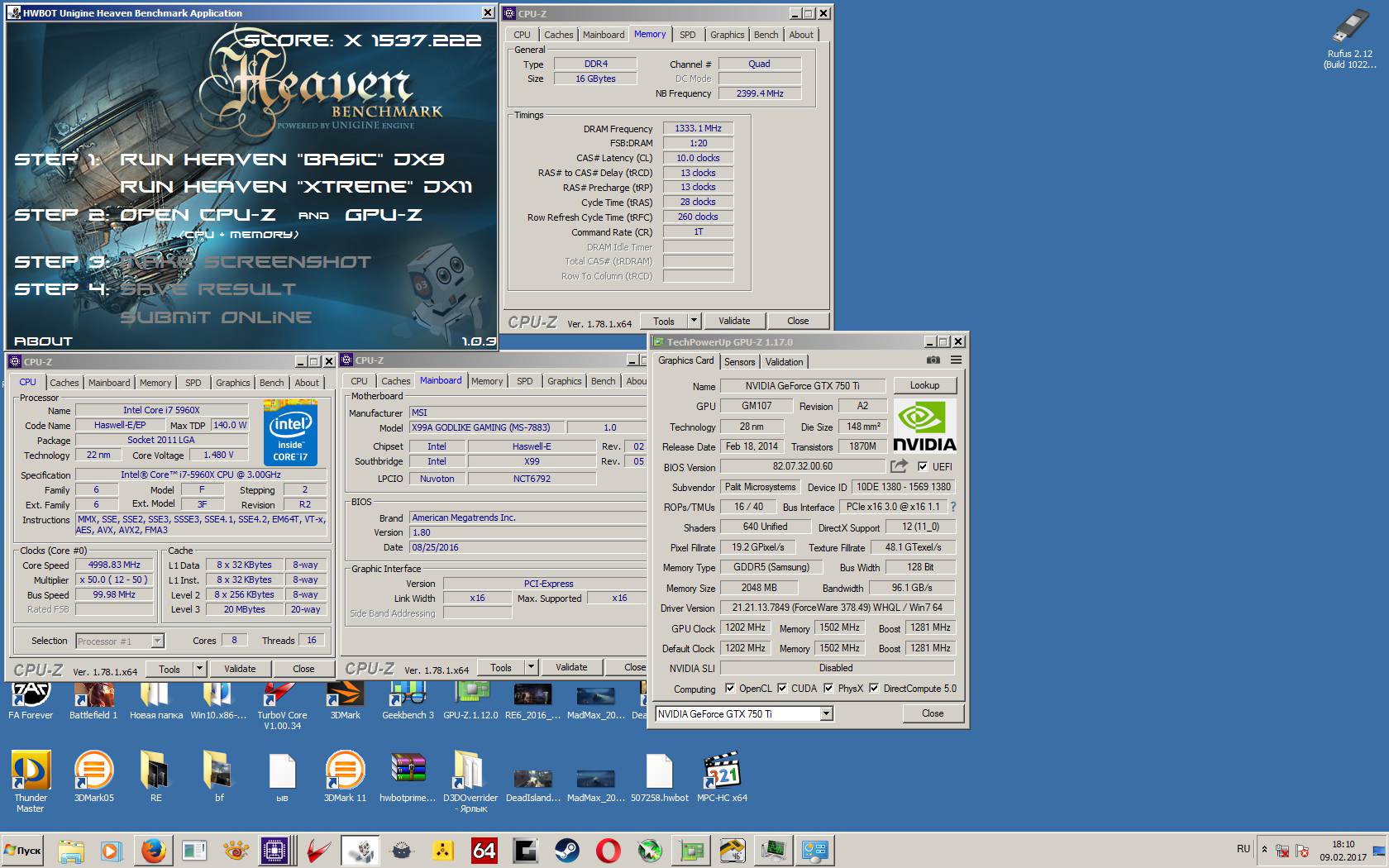Click Save Result in Heaven Benchmark
1389x868 pixels.
click(x=208, y=289)
